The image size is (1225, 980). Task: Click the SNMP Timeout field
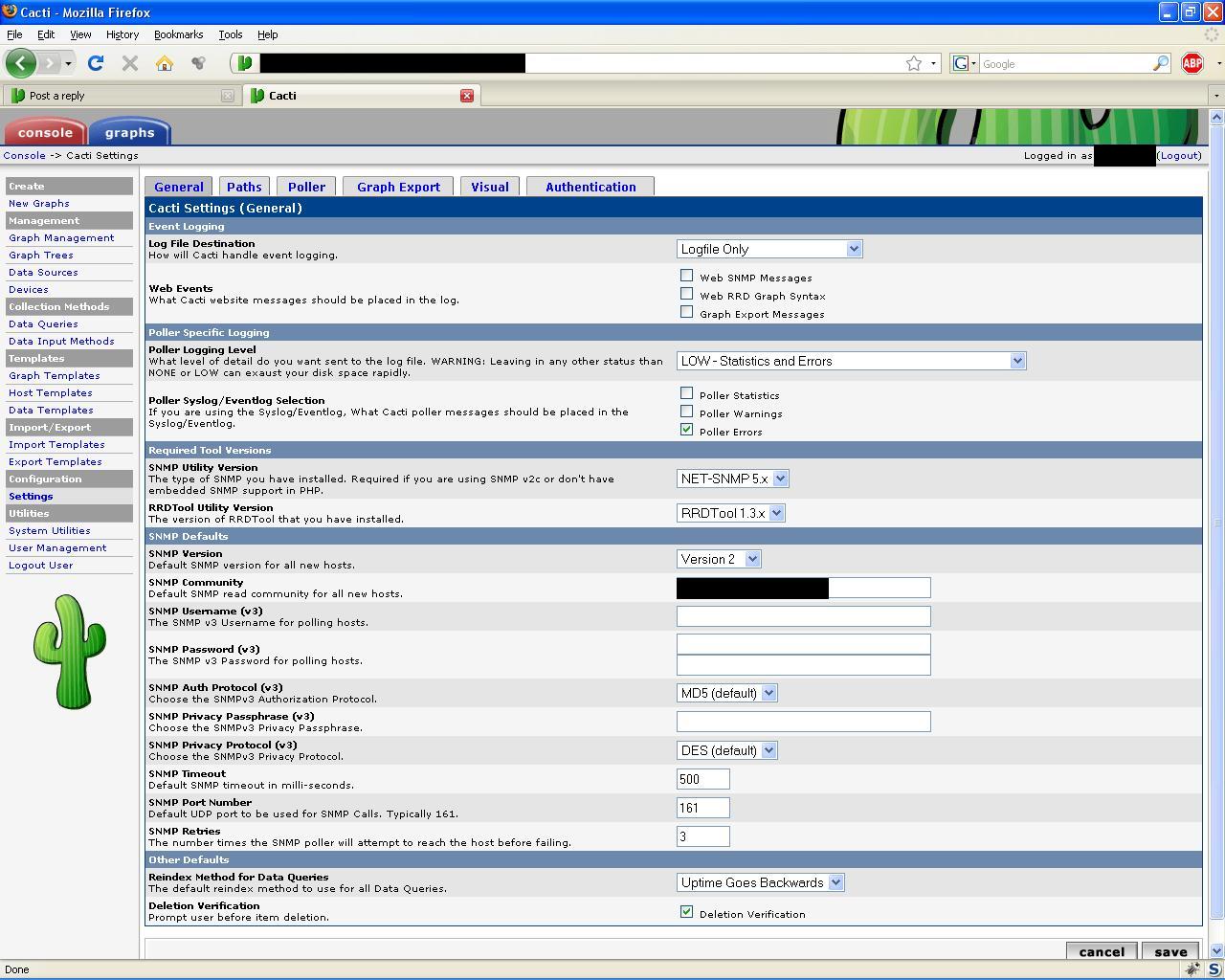703,779
